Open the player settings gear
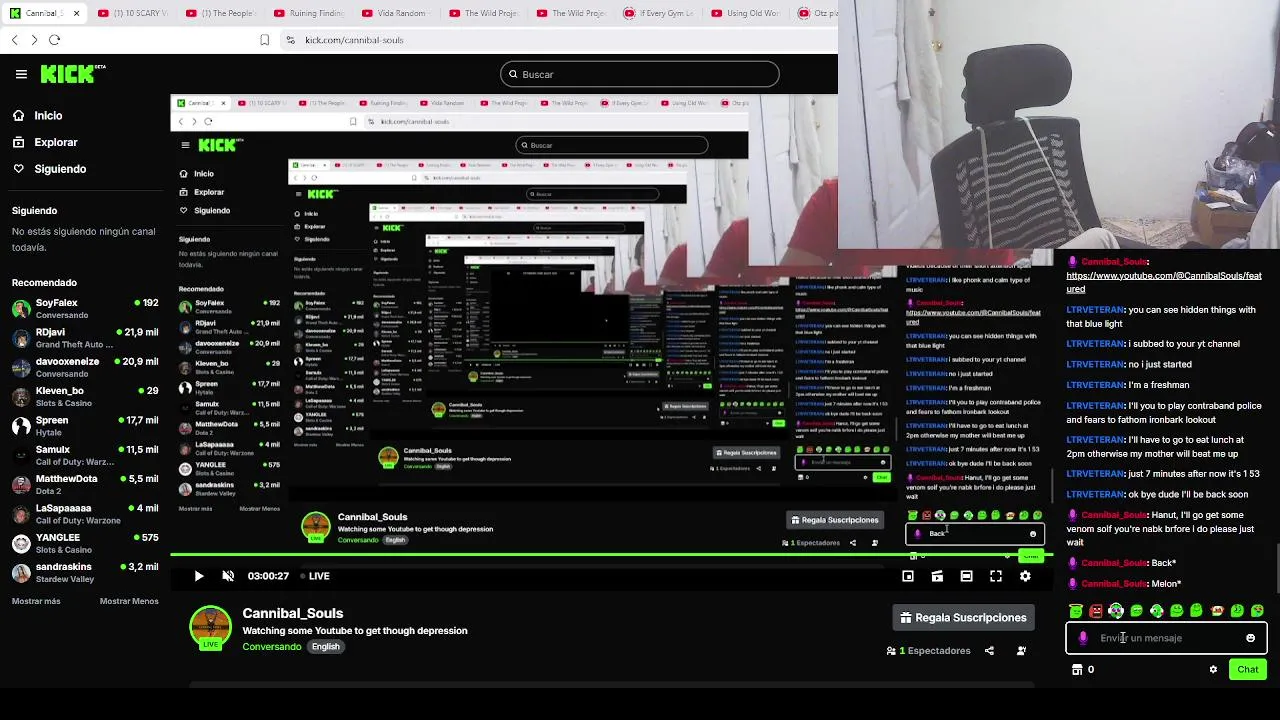The width and height of the screenshot is (1280, 720). coord(1025,576)
